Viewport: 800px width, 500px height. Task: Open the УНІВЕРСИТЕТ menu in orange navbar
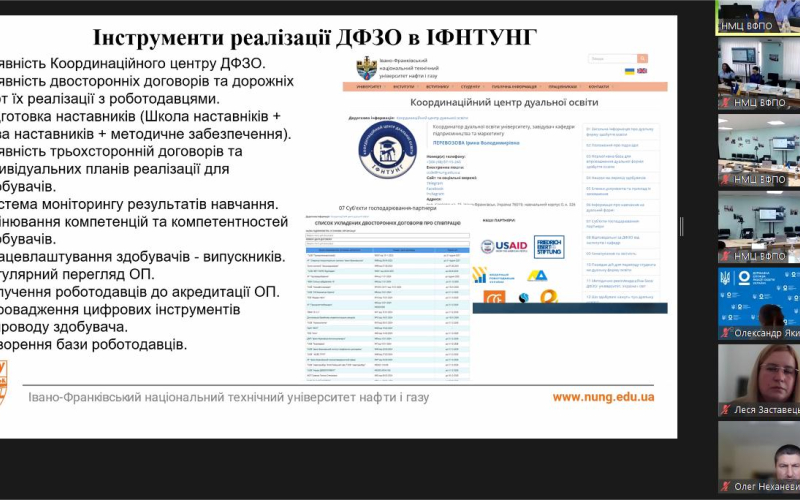pos(369,87)
